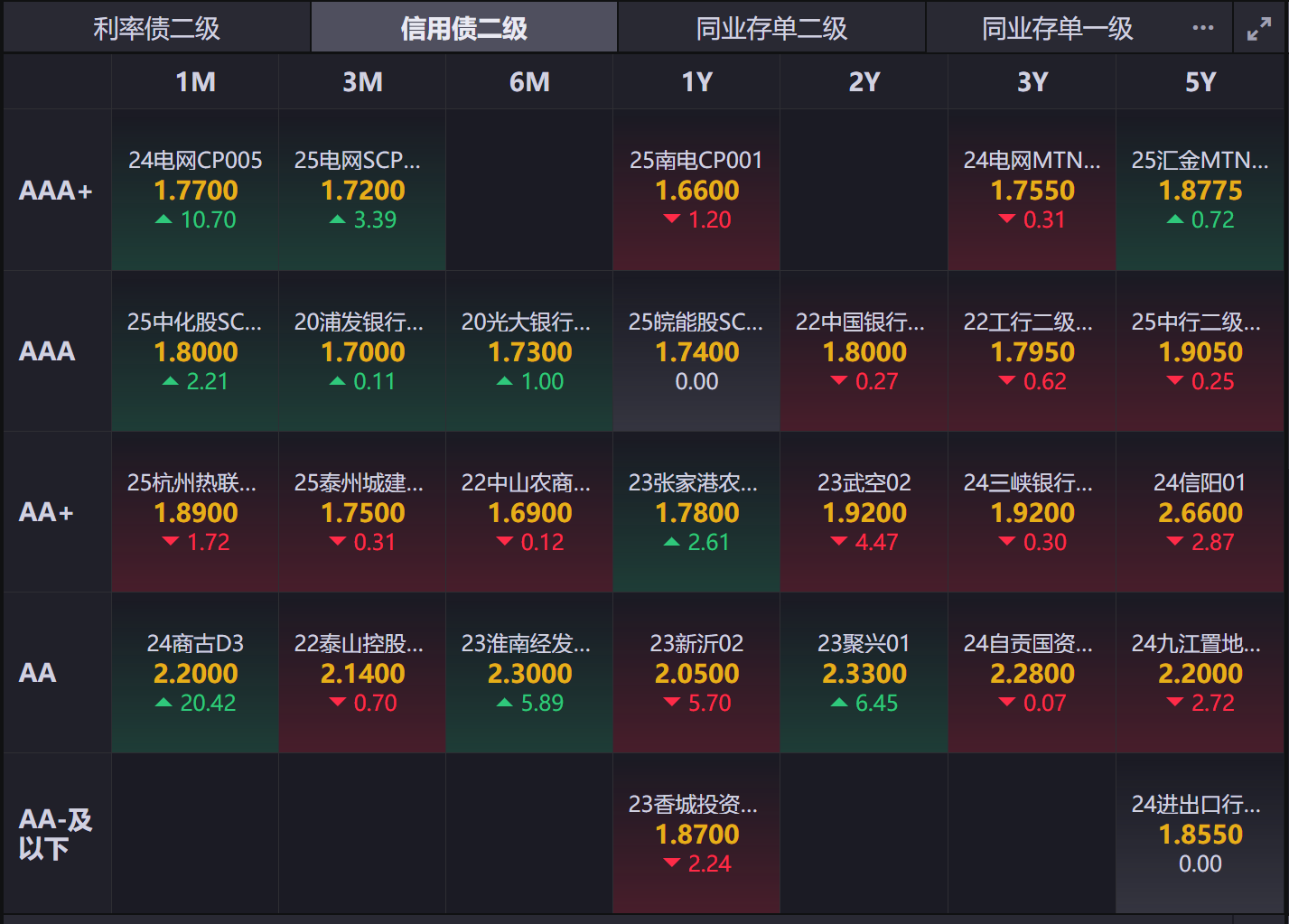Open the 25南电CP001 bond cell
The height and width of the screenshot is (924, 1289).
(696, 191)
